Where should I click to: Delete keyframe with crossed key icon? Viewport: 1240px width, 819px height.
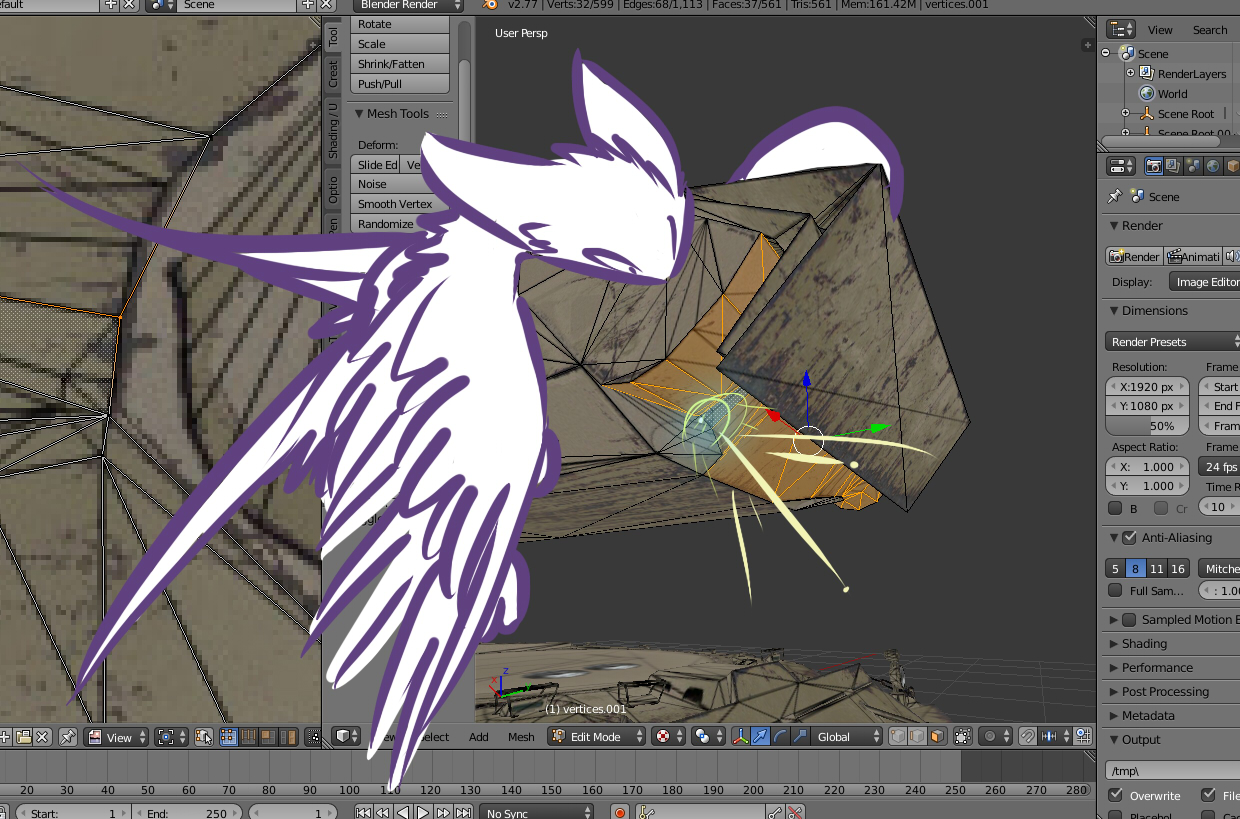[x=795, y=813]
